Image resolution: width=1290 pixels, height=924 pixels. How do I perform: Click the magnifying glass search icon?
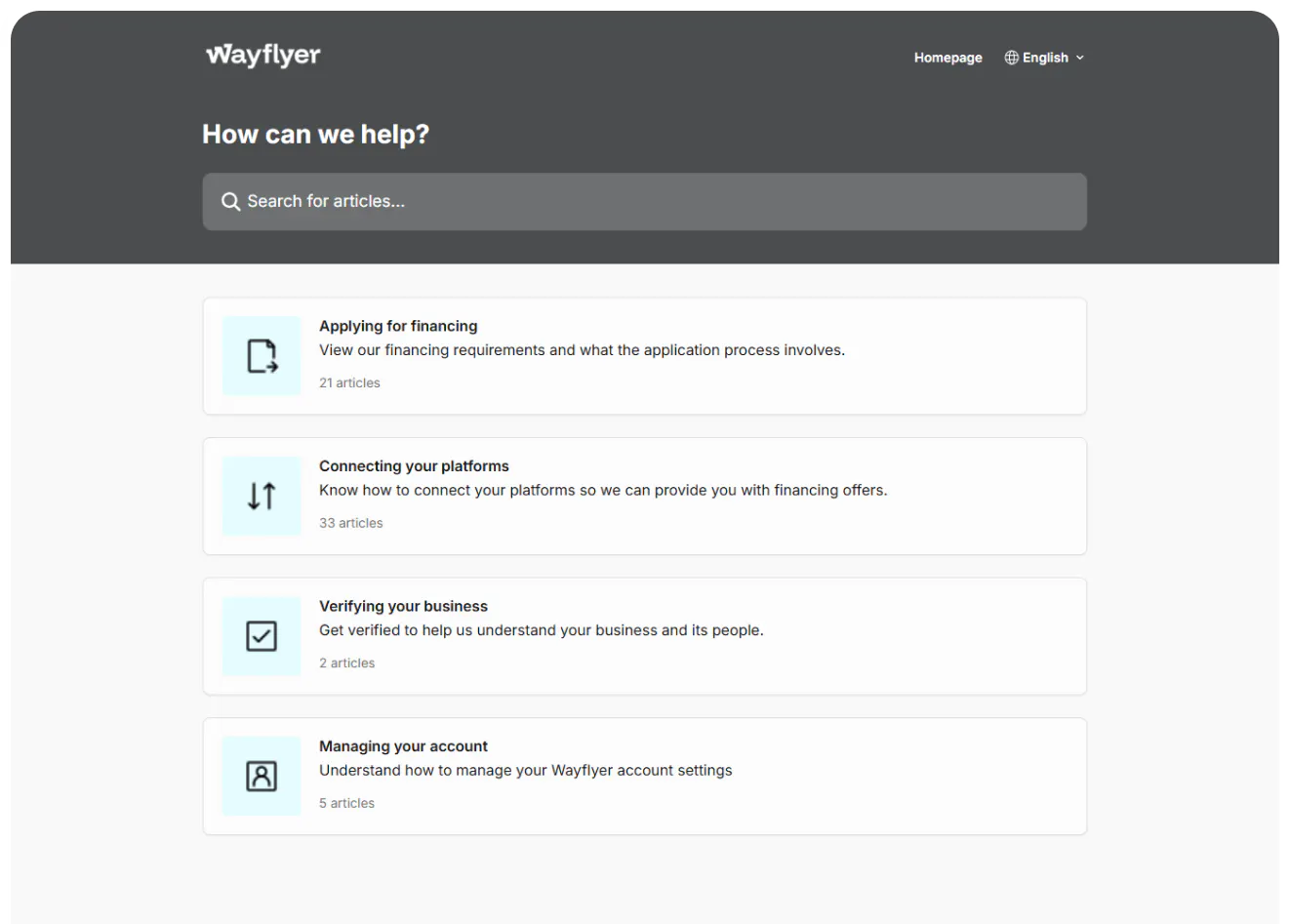(230, 202)
